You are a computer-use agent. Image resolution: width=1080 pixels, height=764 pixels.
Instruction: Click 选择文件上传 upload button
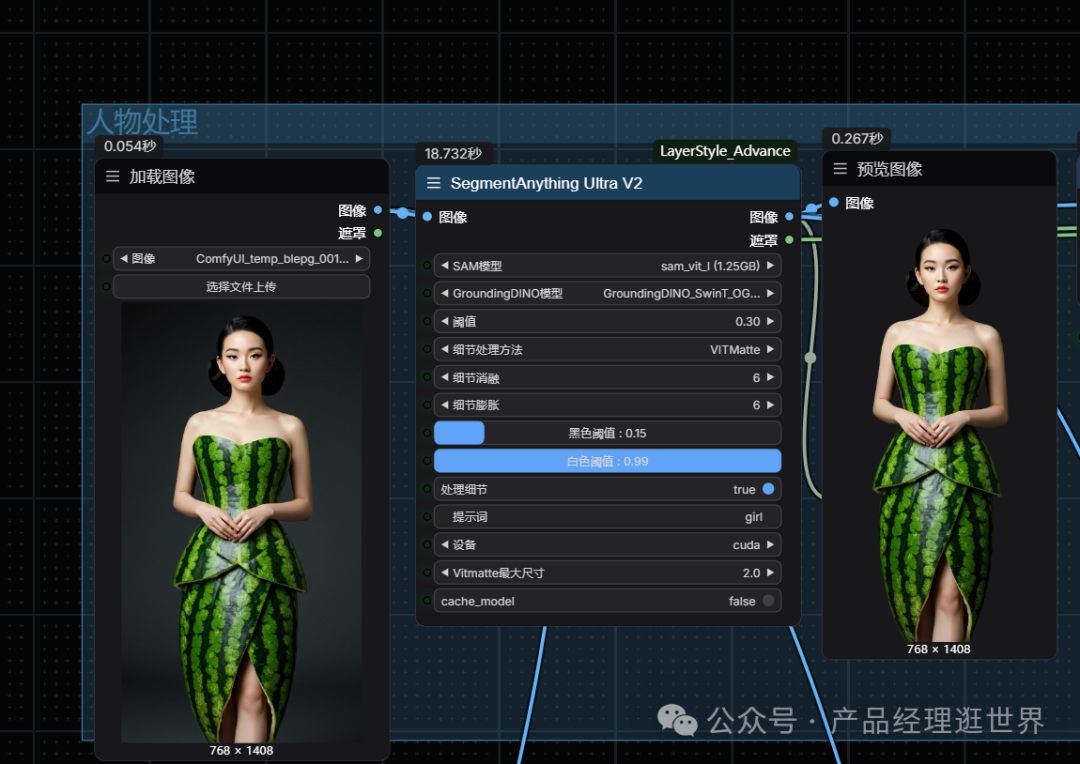click(x=241, y=287)
